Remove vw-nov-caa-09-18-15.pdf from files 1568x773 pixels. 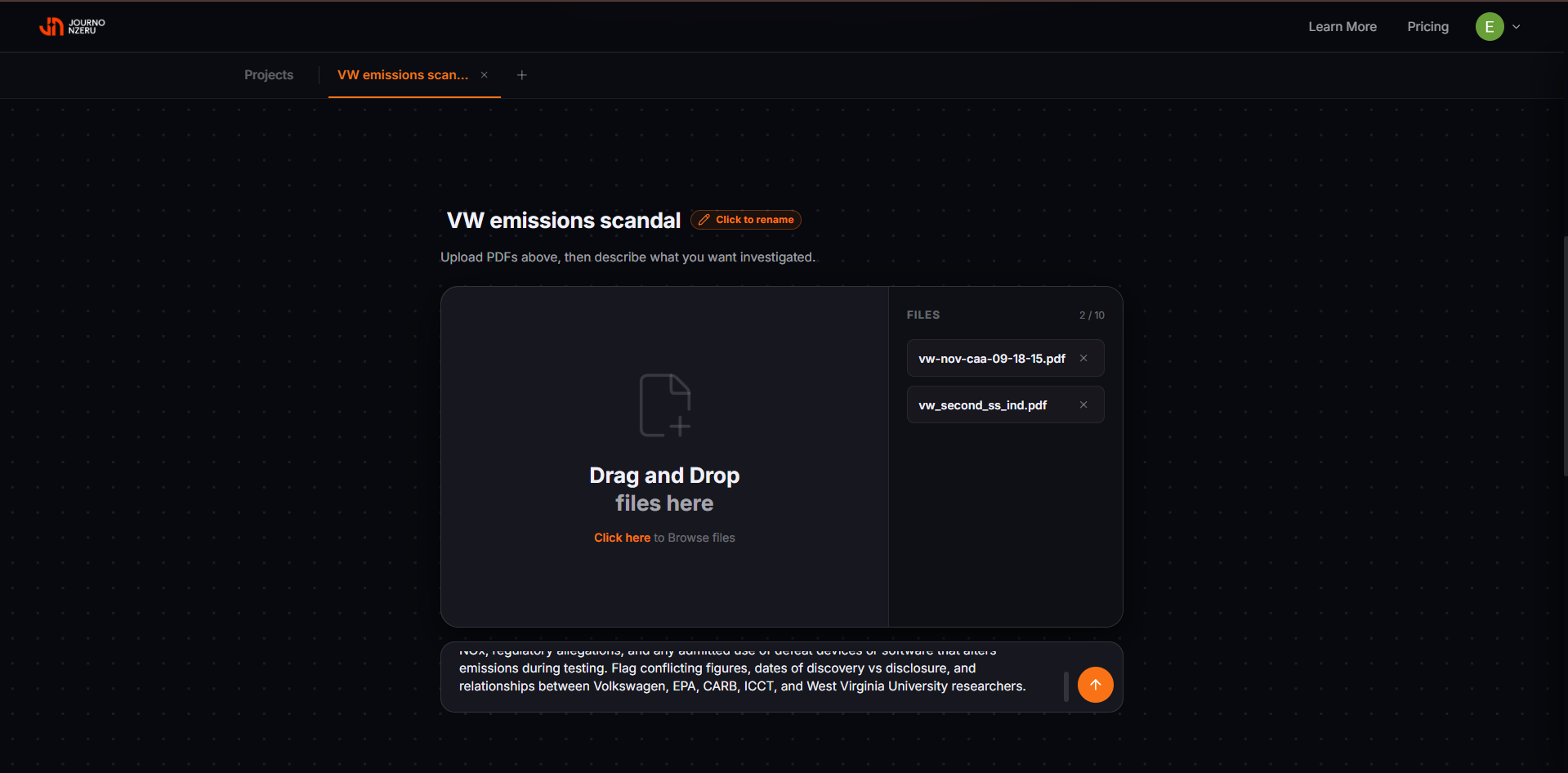coord(1083,358)
